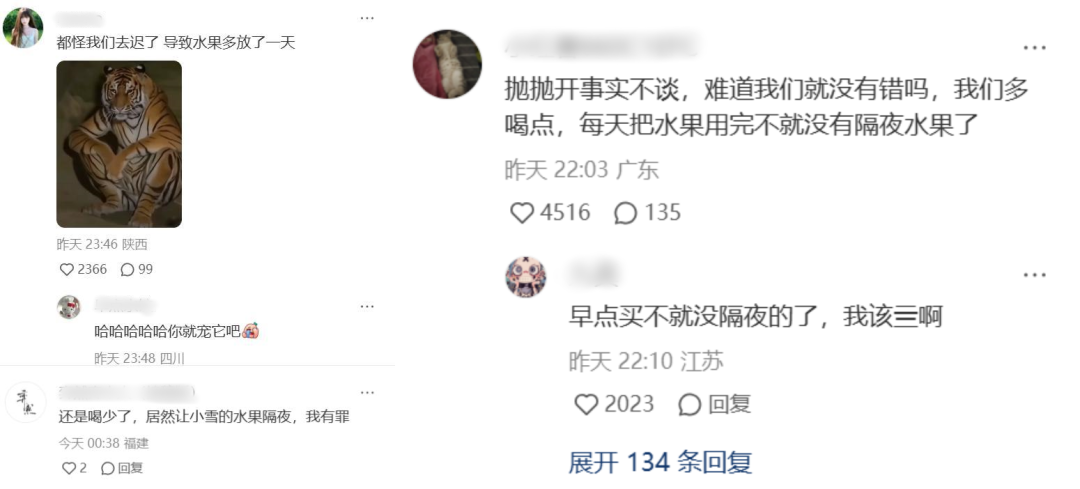View the sitting tiger image
This screenshot has height=489, width=1080.
[119, 144]
